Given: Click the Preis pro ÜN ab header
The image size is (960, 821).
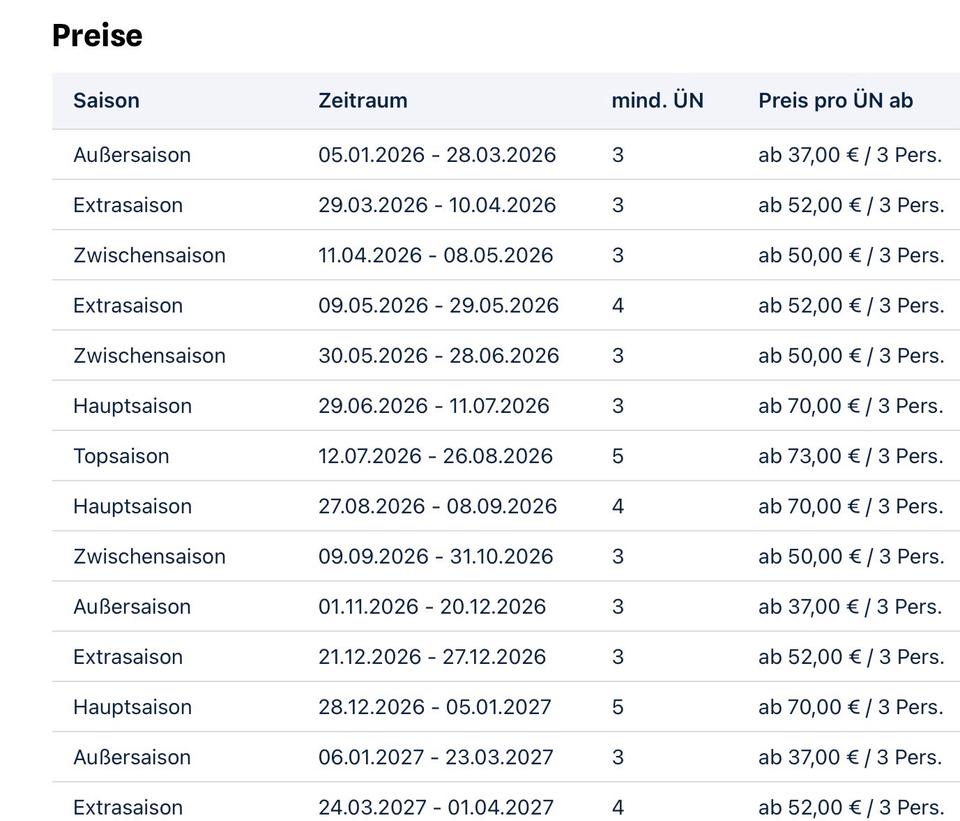Looking at the screenshot, I should click(835, 101).
